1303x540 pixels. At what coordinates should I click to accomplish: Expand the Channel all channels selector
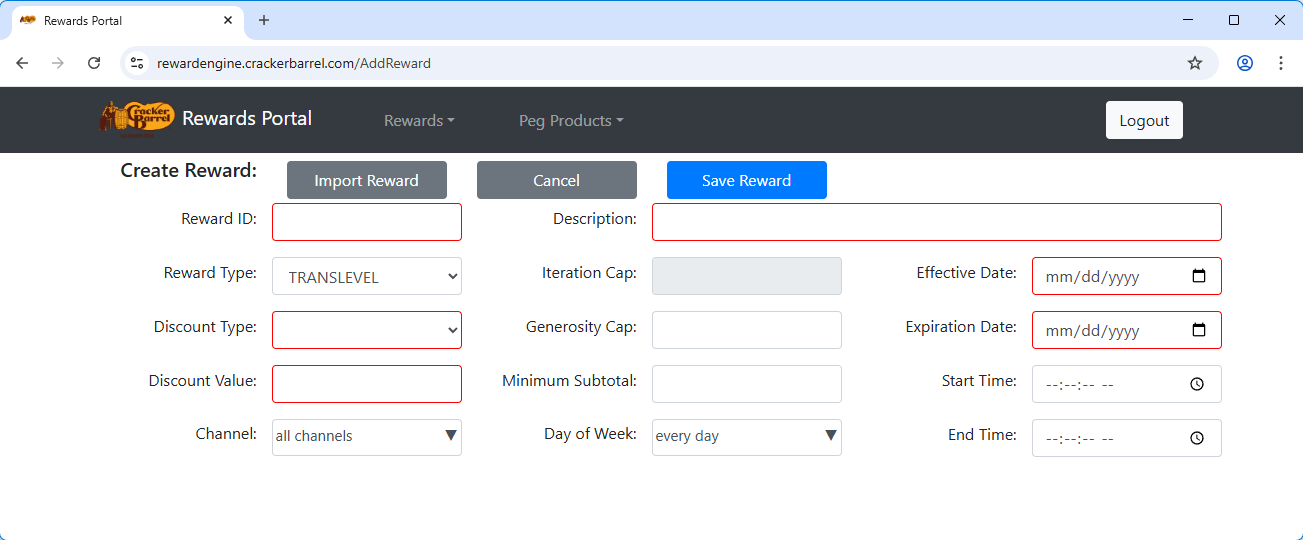tap(366, 437)
